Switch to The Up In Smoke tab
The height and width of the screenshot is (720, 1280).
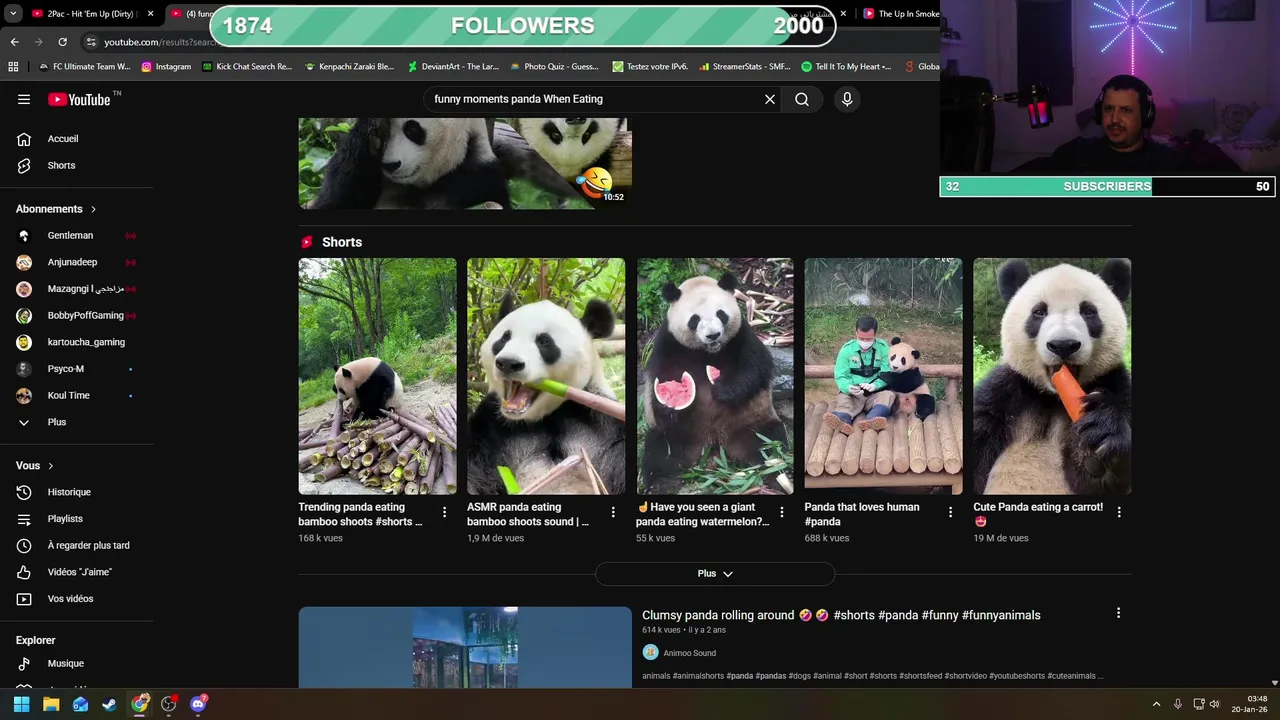[x=903, y=14]
